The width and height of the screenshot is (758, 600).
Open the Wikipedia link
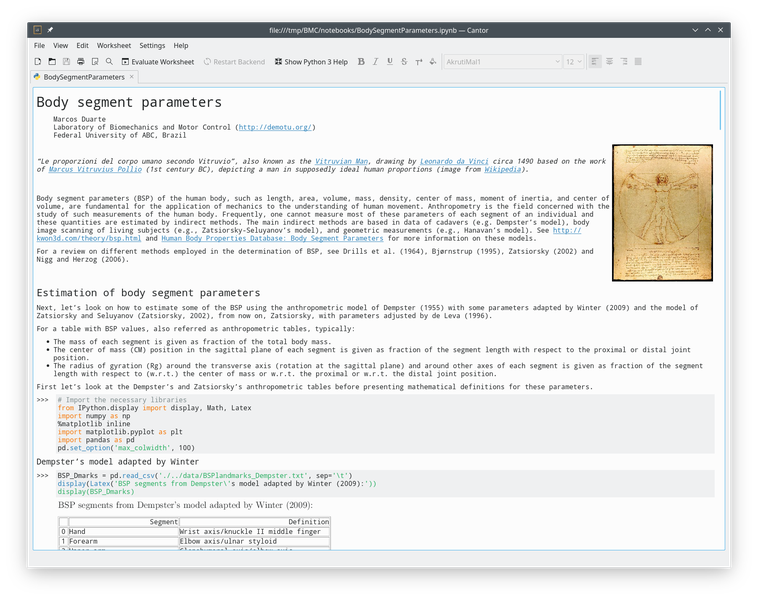(503, 169)
